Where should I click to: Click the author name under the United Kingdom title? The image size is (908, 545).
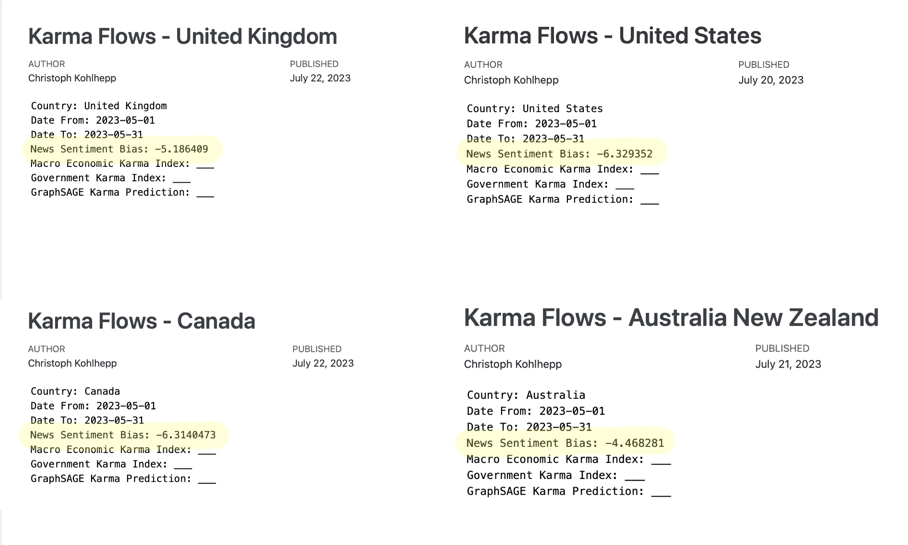click(x=72, y=78)
